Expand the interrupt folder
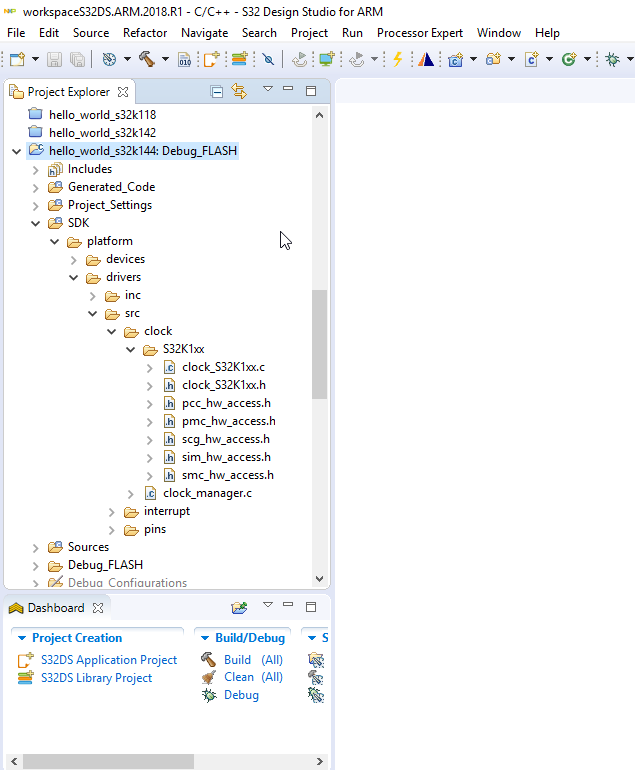635x770 pixels. point(111,512)
